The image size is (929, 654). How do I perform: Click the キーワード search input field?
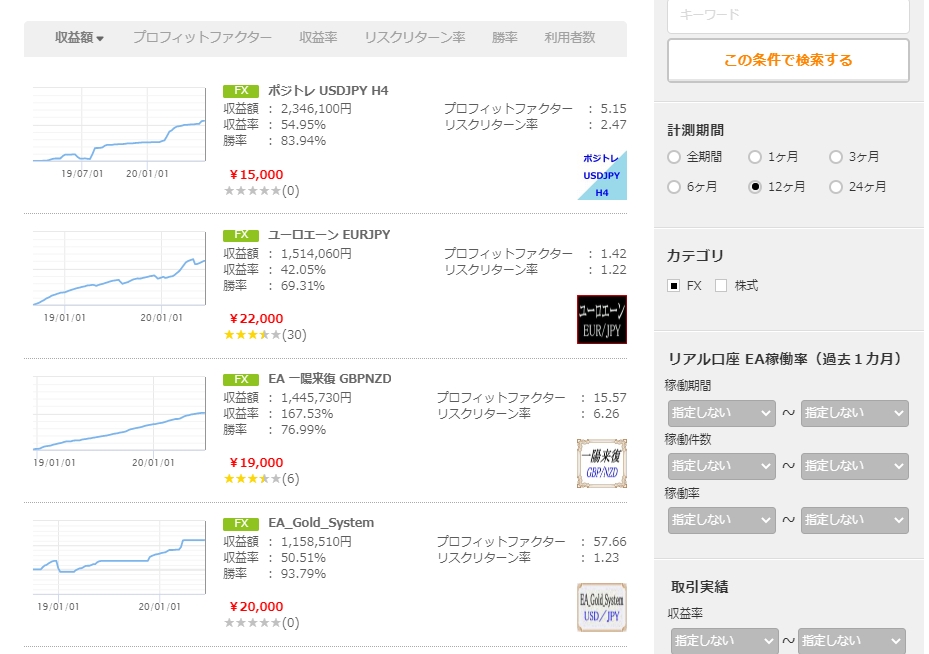click(x=788, y=15)
